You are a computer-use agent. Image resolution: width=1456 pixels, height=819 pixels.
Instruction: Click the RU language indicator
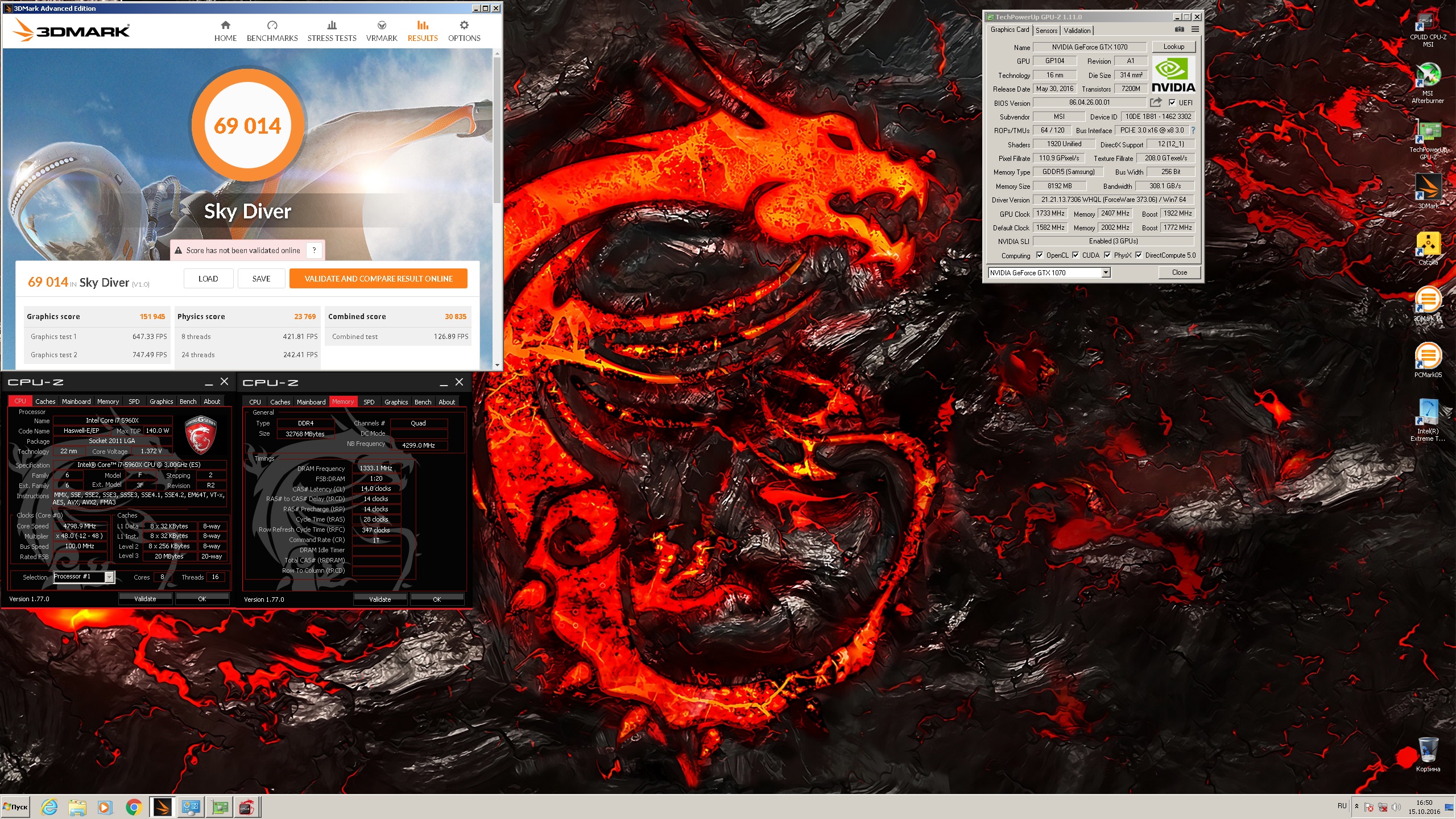(x=1342, y=806)
